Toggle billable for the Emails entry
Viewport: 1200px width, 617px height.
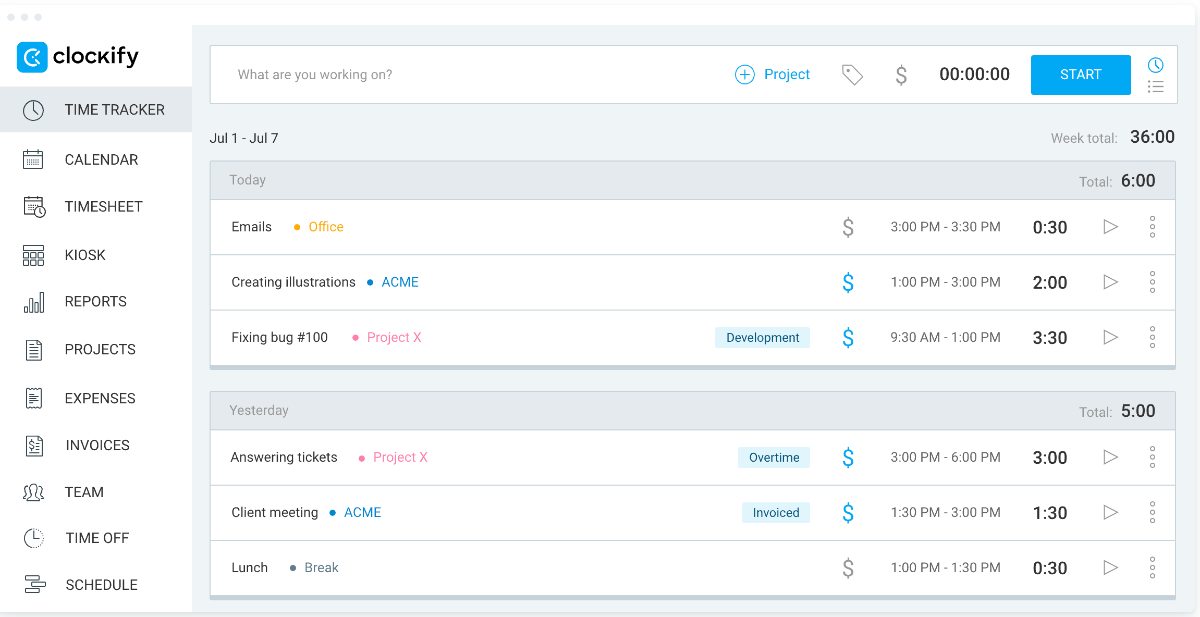pos(848,227)
